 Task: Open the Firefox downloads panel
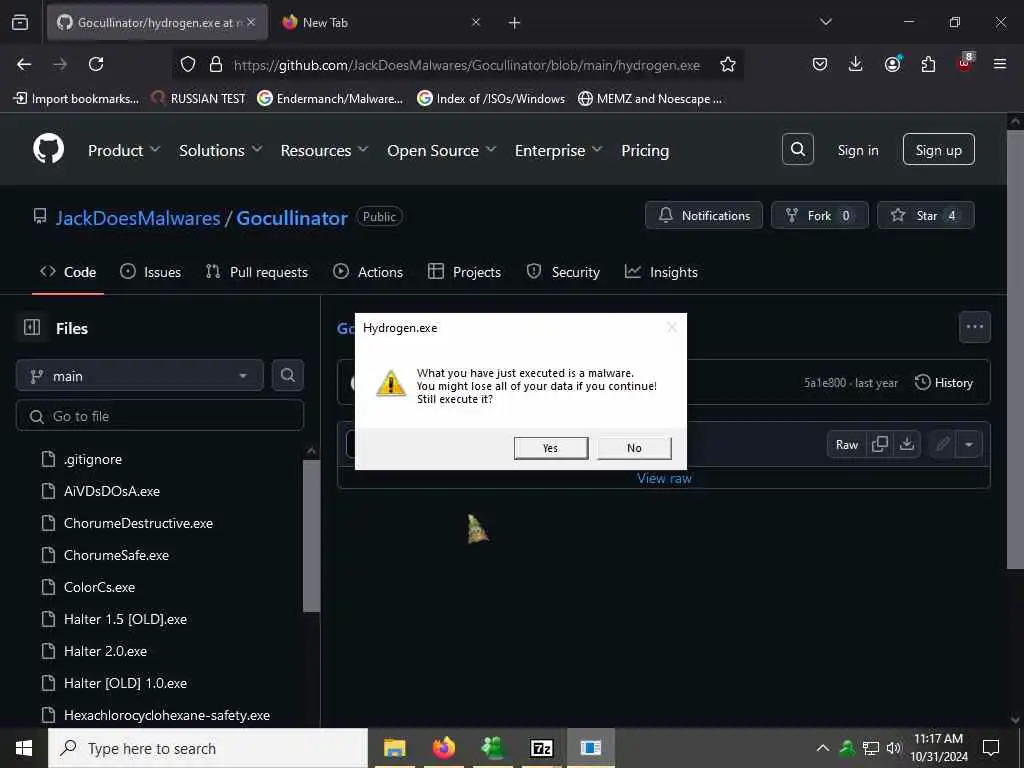[856, 64]
